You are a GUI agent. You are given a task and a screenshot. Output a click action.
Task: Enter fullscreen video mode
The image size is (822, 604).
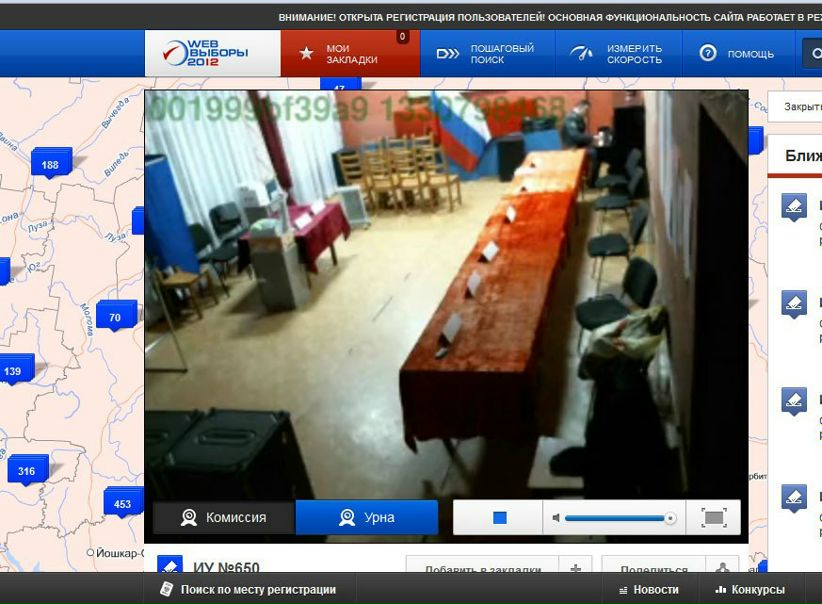[713, 517]
